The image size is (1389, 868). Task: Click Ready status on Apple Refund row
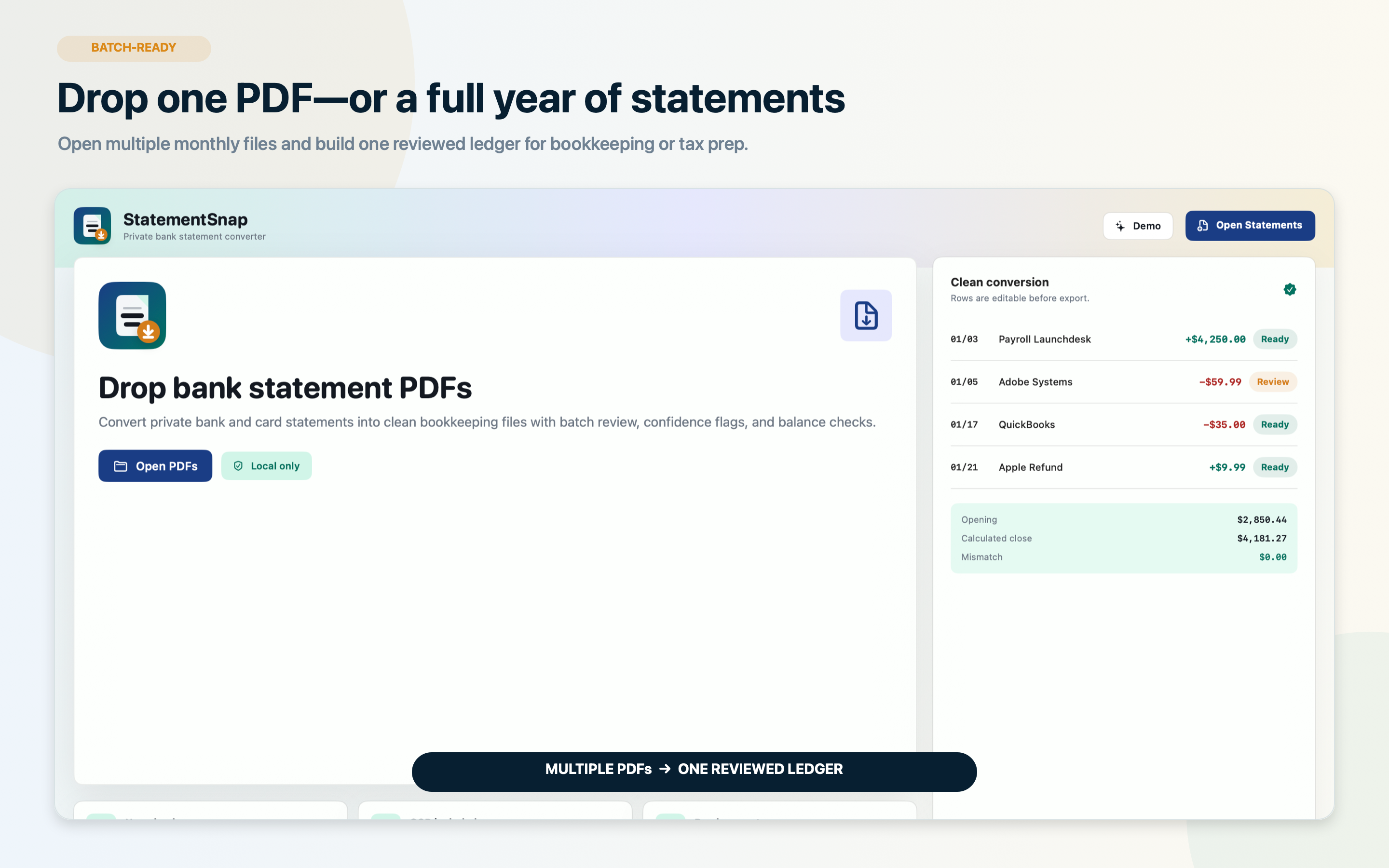pyautogui.click(x=1274, y=467)
